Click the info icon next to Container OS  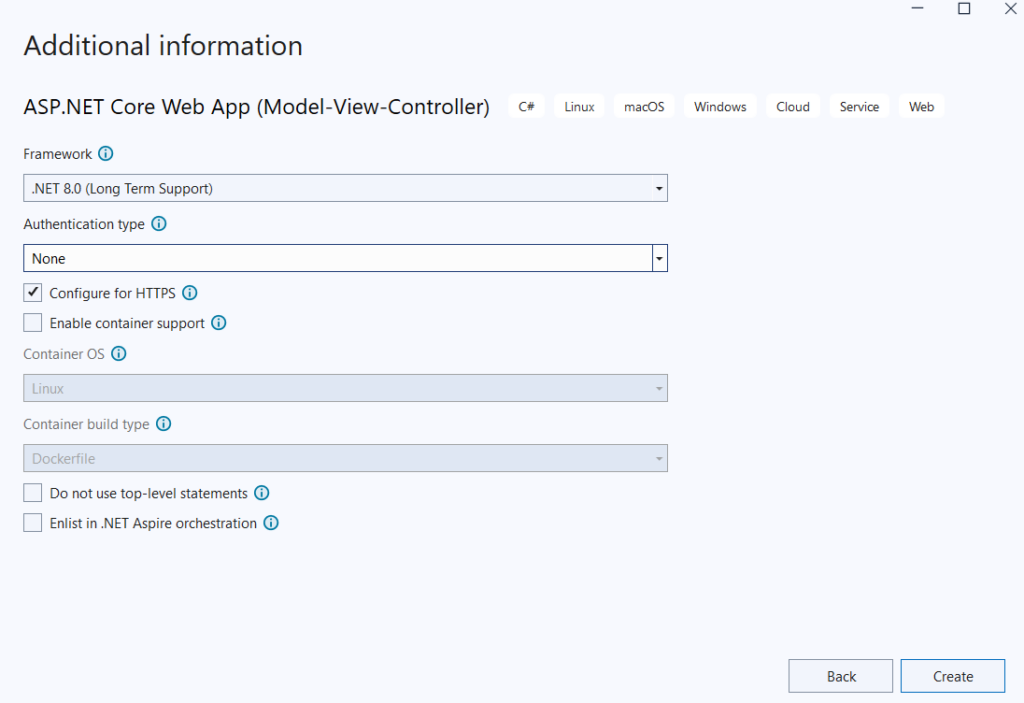point(118,353)
